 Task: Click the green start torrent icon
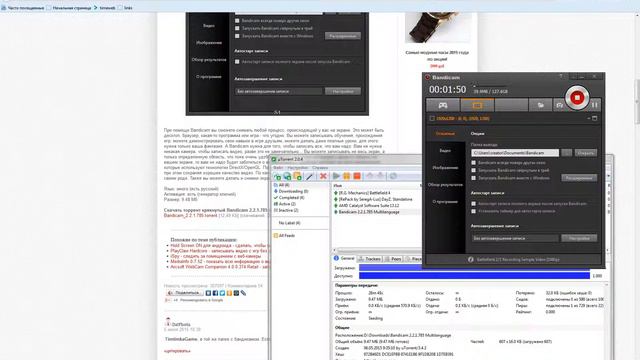(336, 176)
